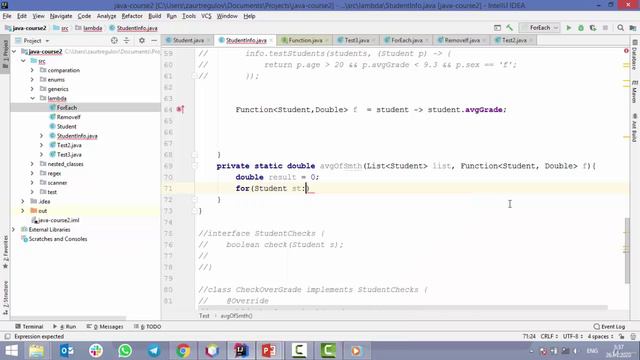The image size is (640, 360).
Task: Hide the Project tool window
Action: (154, 40)
